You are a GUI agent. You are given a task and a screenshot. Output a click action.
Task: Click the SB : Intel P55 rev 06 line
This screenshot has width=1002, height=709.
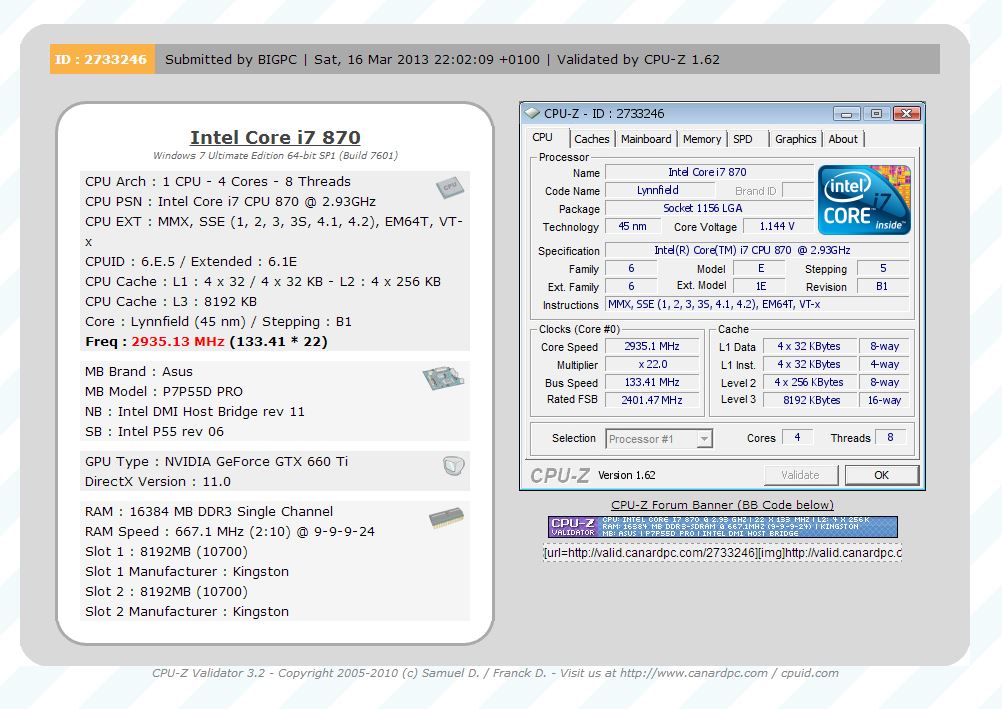[x=154, y=432]
